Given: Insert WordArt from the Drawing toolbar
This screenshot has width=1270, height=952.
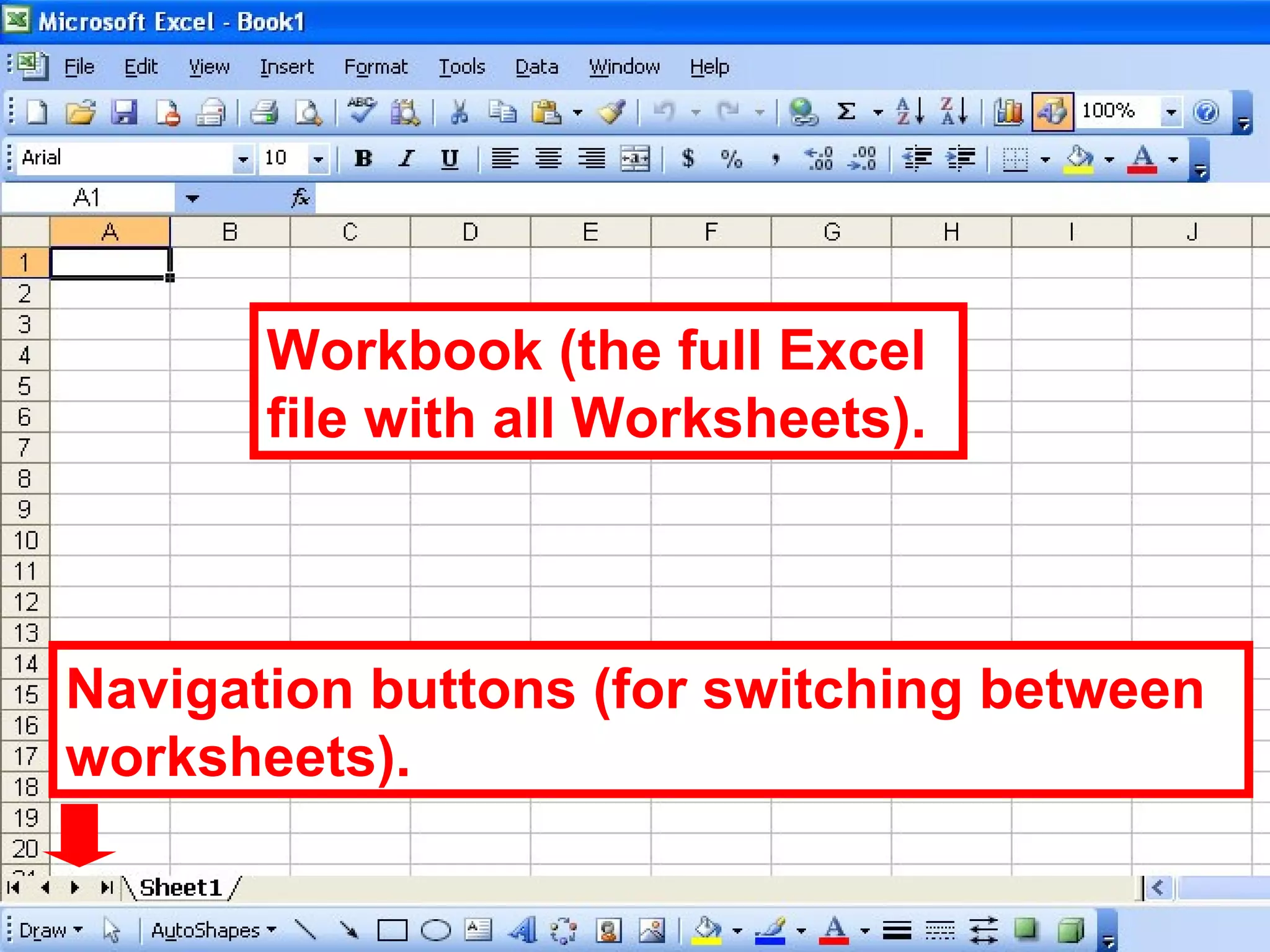Looking at the screenshot, I should [x=523, y=930].
